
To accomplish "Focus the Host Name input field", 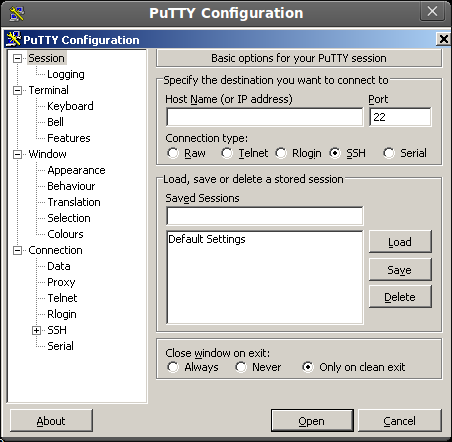I will coord(265,117).
